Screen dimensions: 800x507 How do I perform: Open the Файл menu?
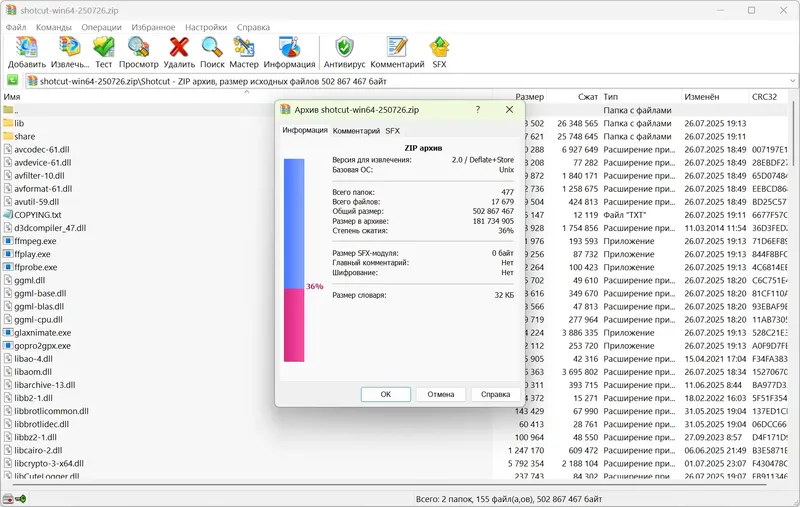click(x=16, y=27)
